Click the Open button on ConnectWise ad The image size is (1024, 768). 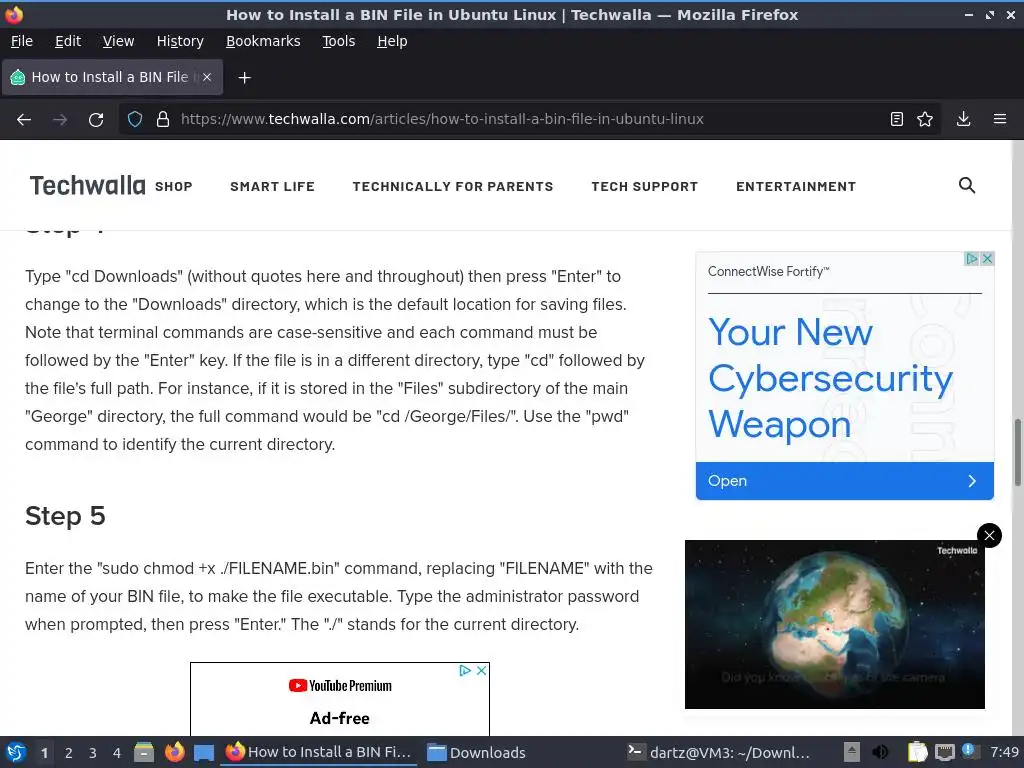click(x=844, y=481)
